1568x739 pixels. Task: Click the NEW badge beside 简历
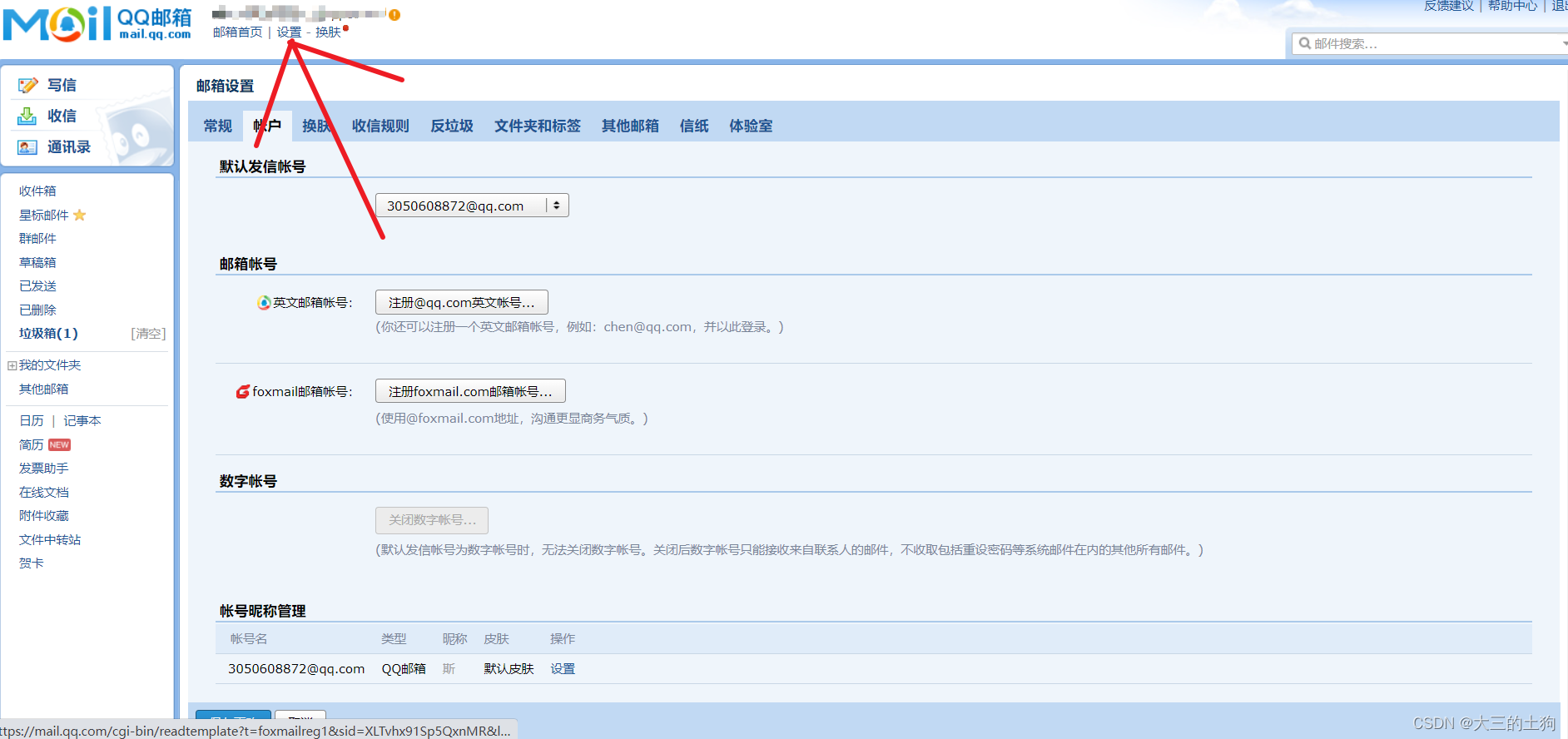pos(59,444)
